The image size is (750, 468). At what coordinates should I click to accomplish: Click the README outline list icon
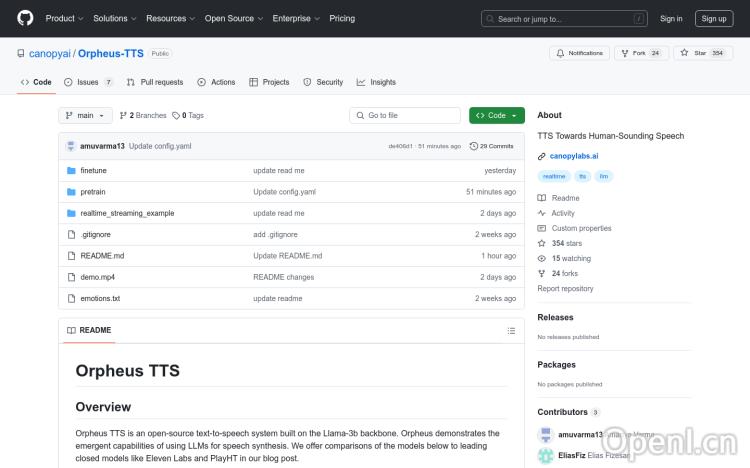click(x=512, y=330)
